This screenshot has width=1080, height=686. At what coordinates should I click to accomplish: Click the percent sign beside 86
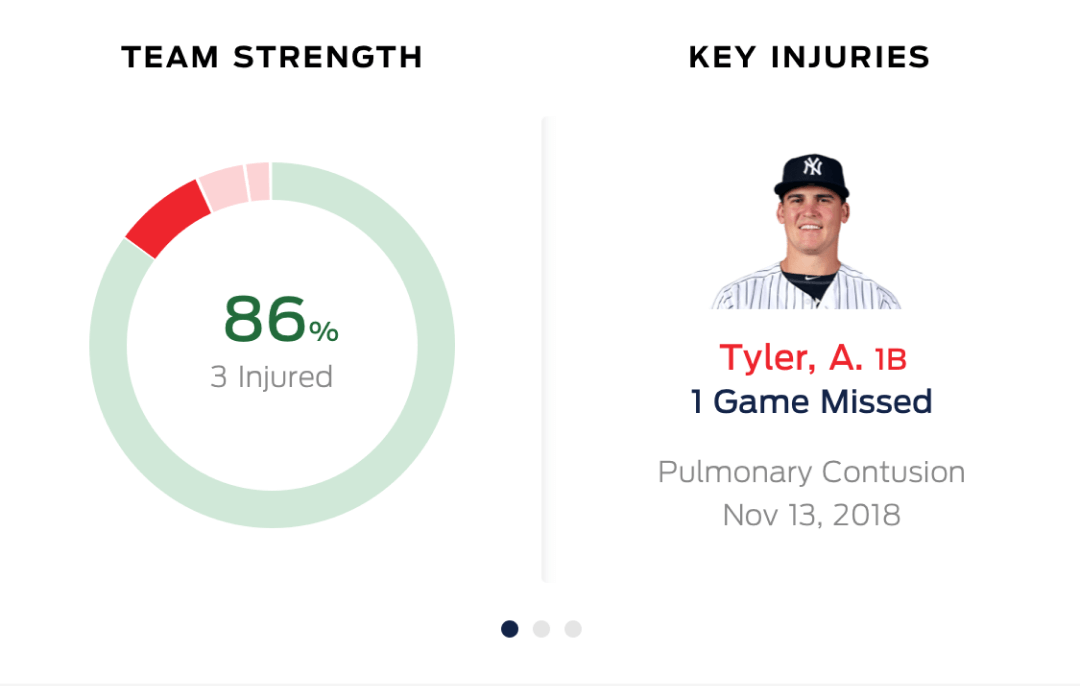point(323,332)
